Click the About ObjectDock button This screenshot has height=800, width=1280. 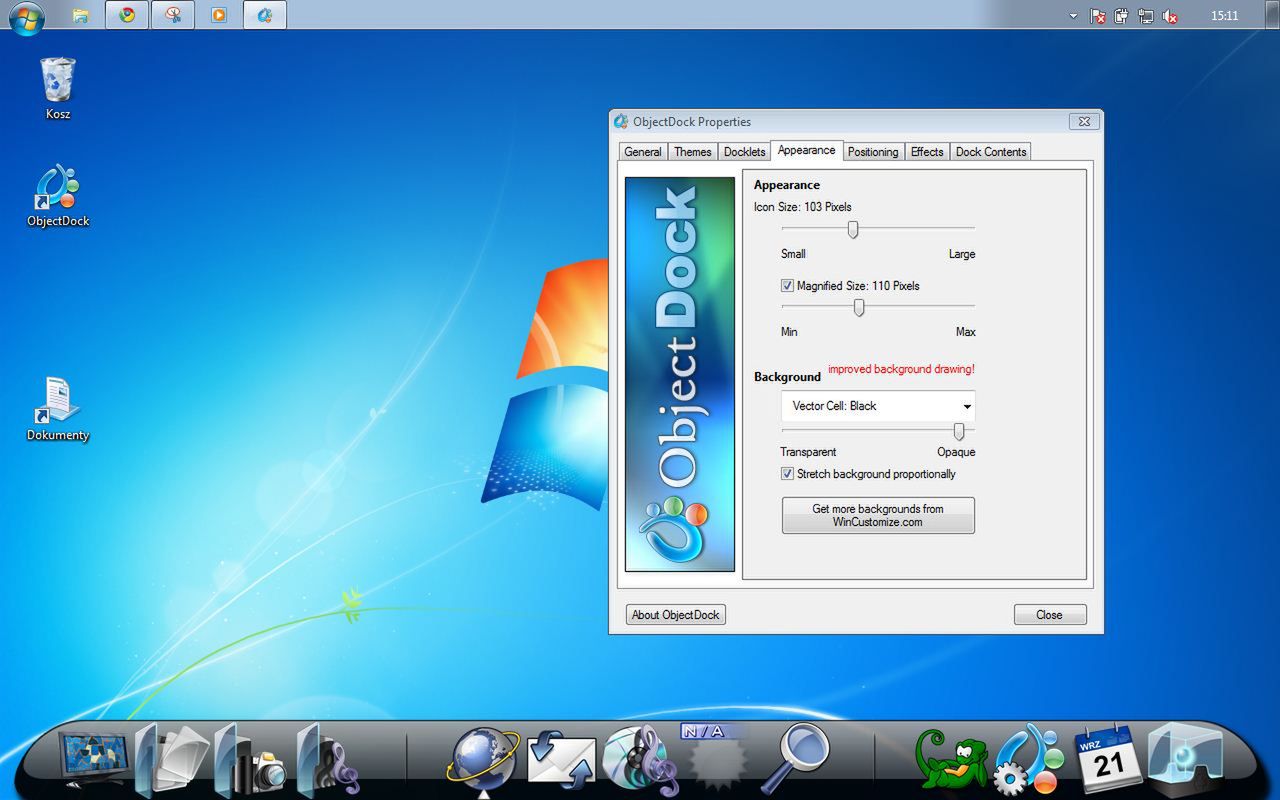pos(676,615)
